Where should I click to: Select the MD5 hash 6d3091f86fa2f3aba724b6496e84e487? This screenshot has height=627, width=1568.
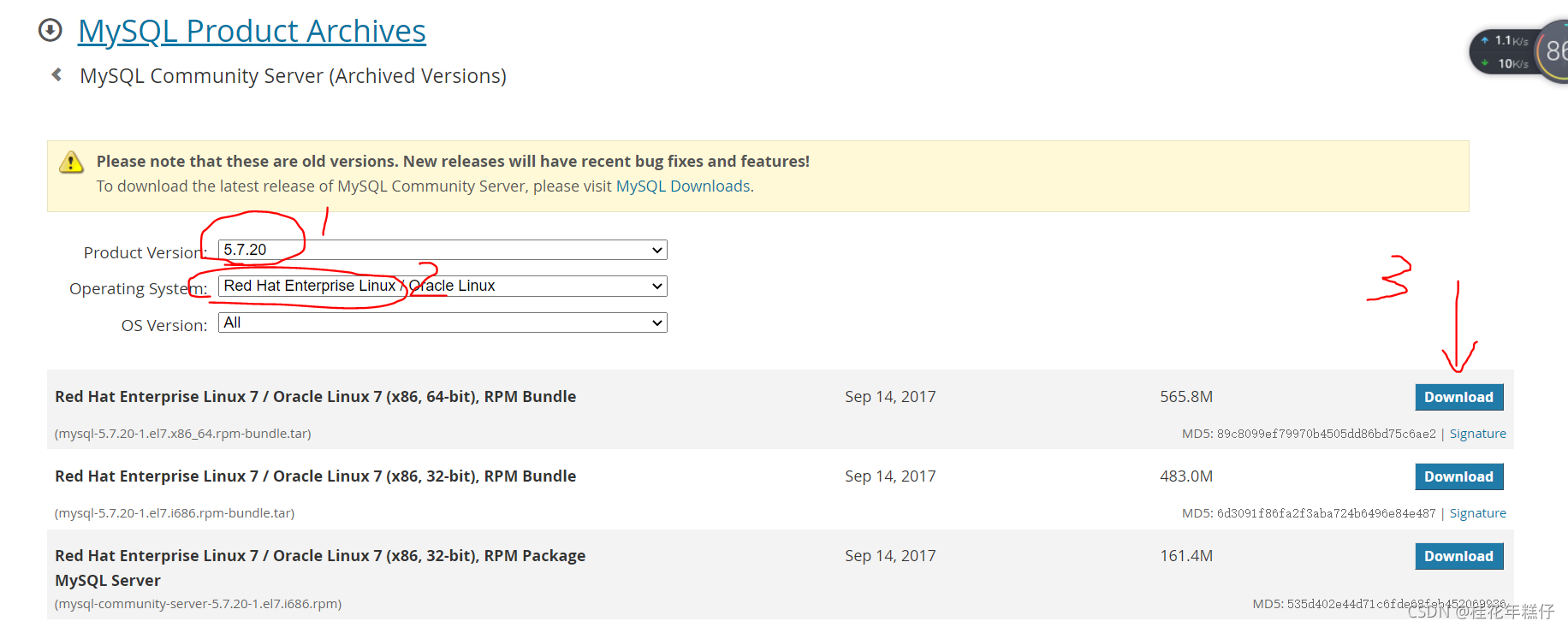[x=1327, y=513]
